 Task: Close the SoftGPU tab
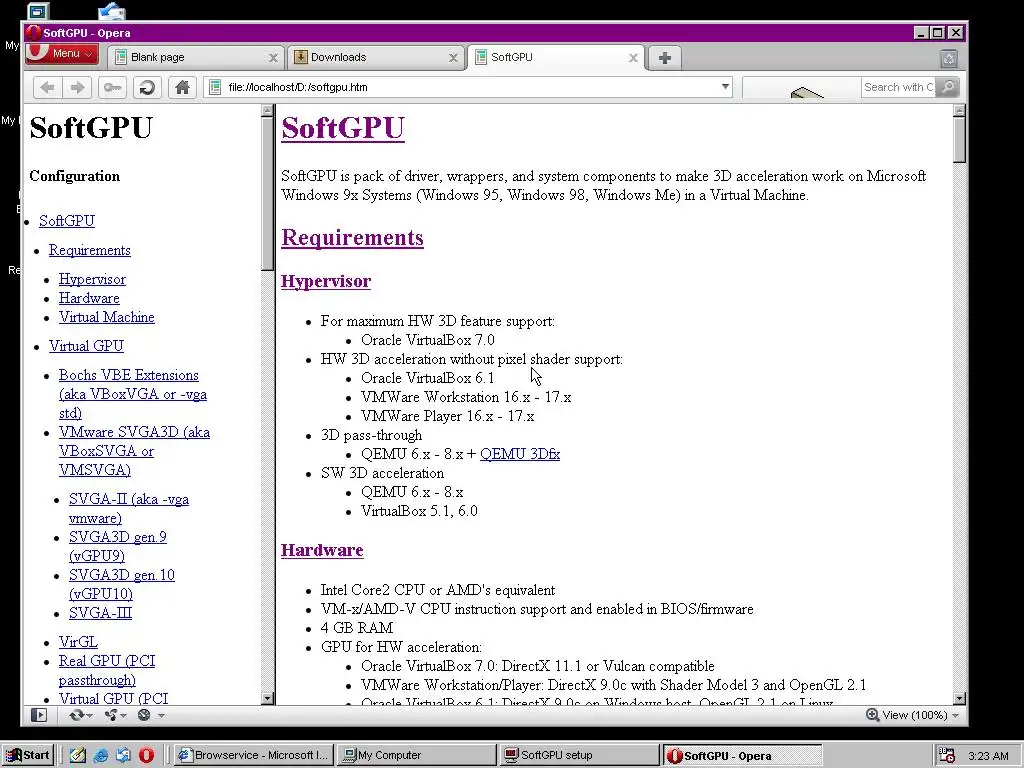pyautogui.click(x=633, y=58)
